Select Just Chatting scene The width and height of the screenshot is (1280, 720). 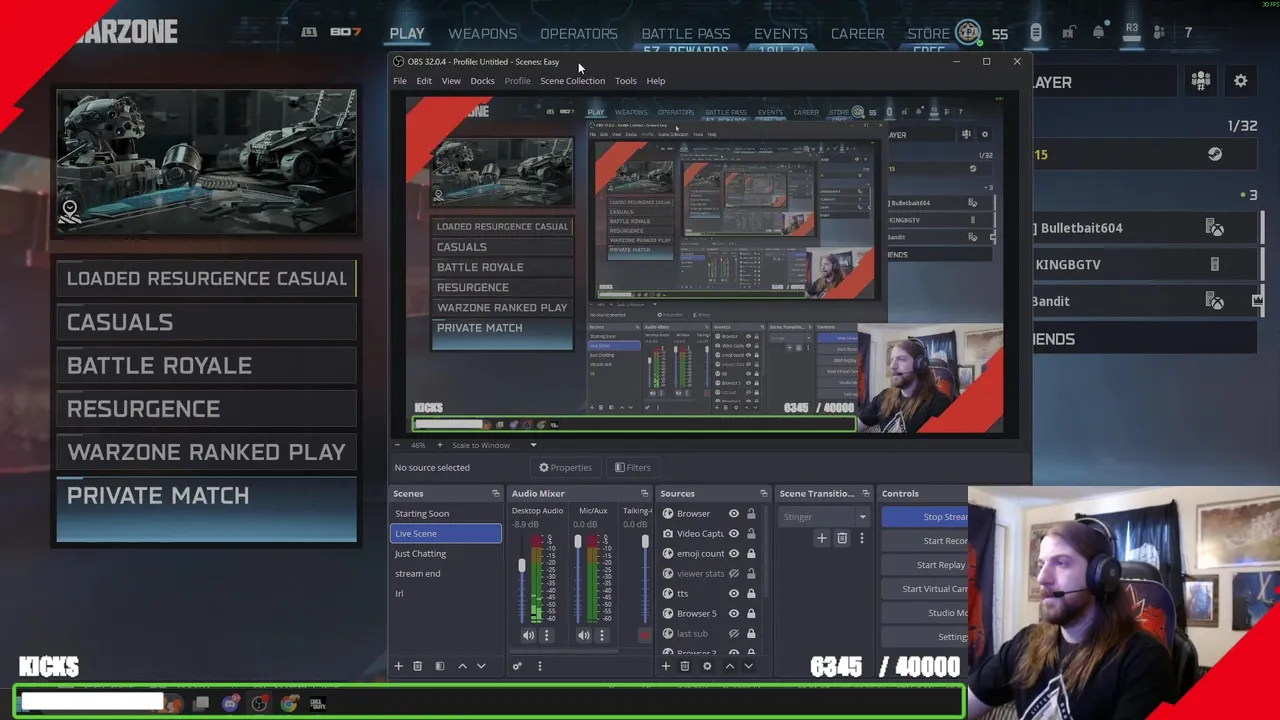click(445, 554)
